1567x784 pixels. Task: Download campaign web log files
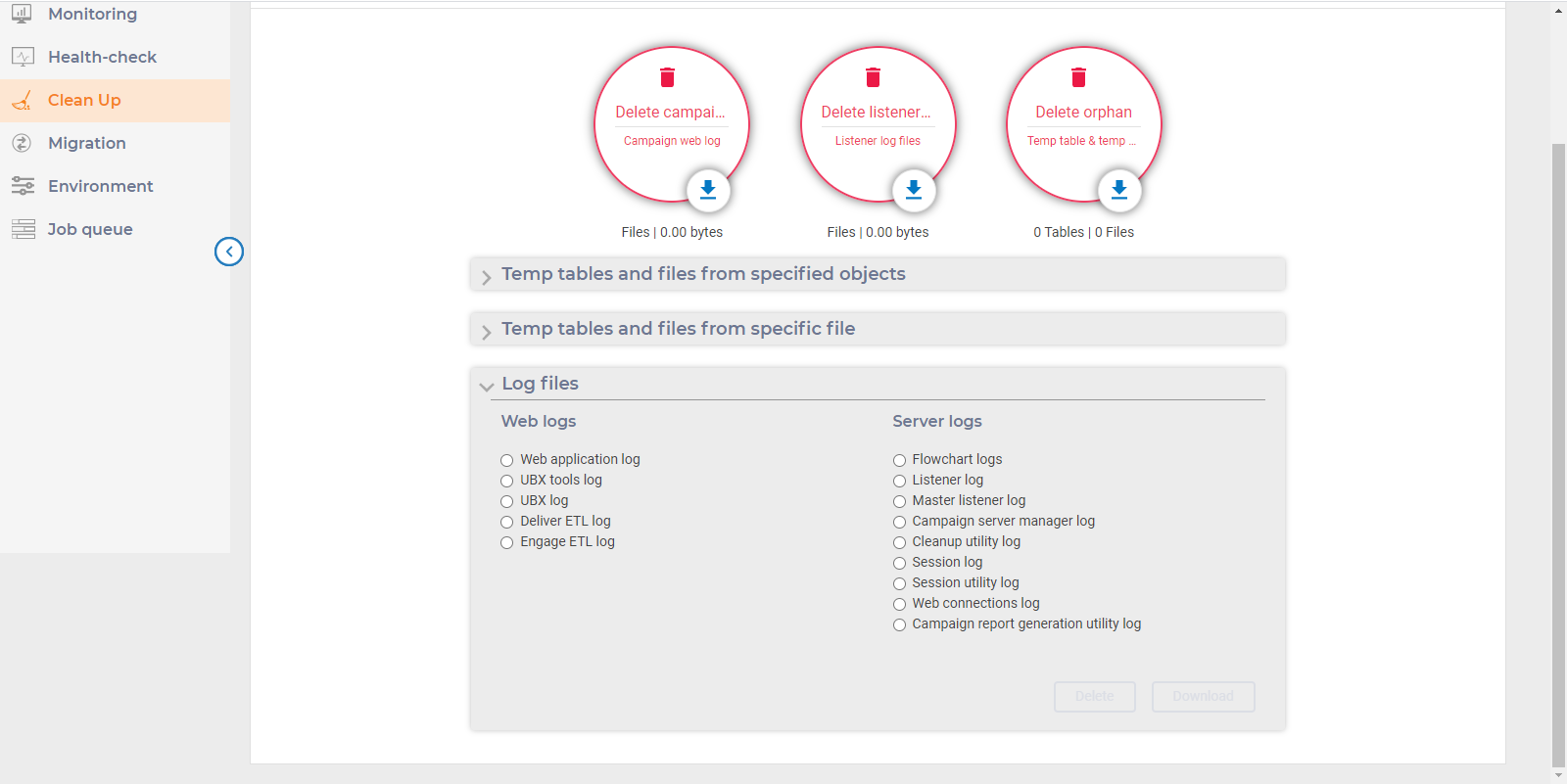click(x=708, y=190)
